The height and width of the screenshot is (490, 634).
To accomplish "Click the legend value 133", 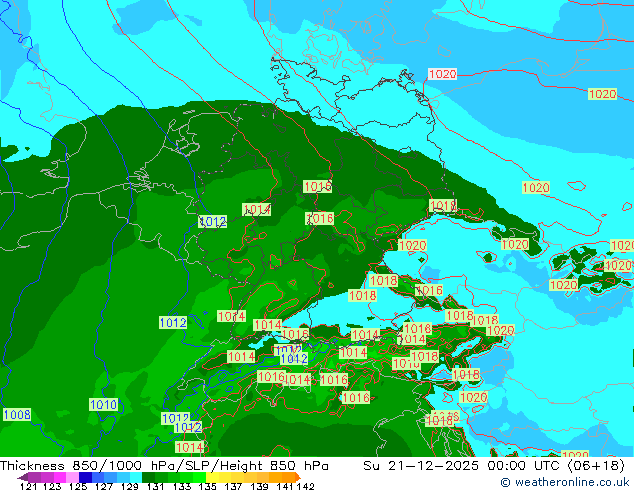I will pos(182,486).
